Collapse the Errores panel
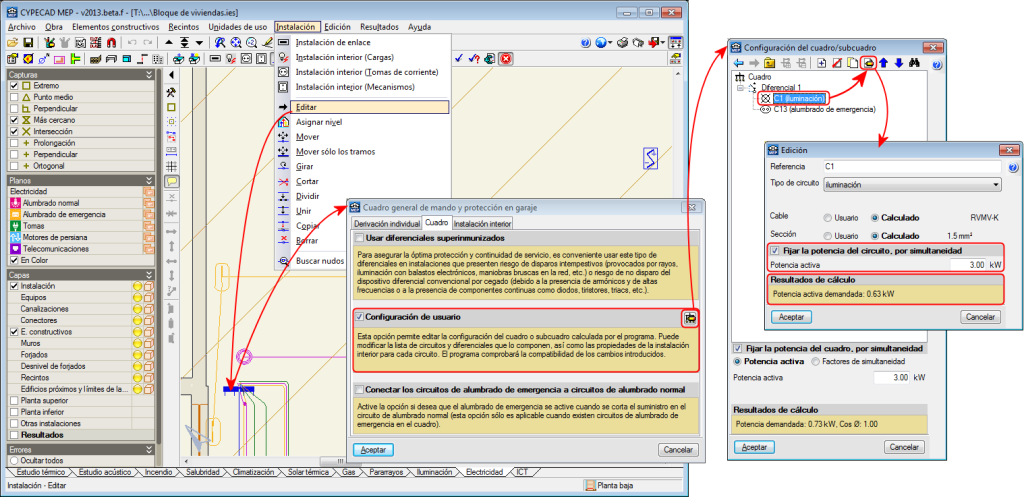 [149, 449]
